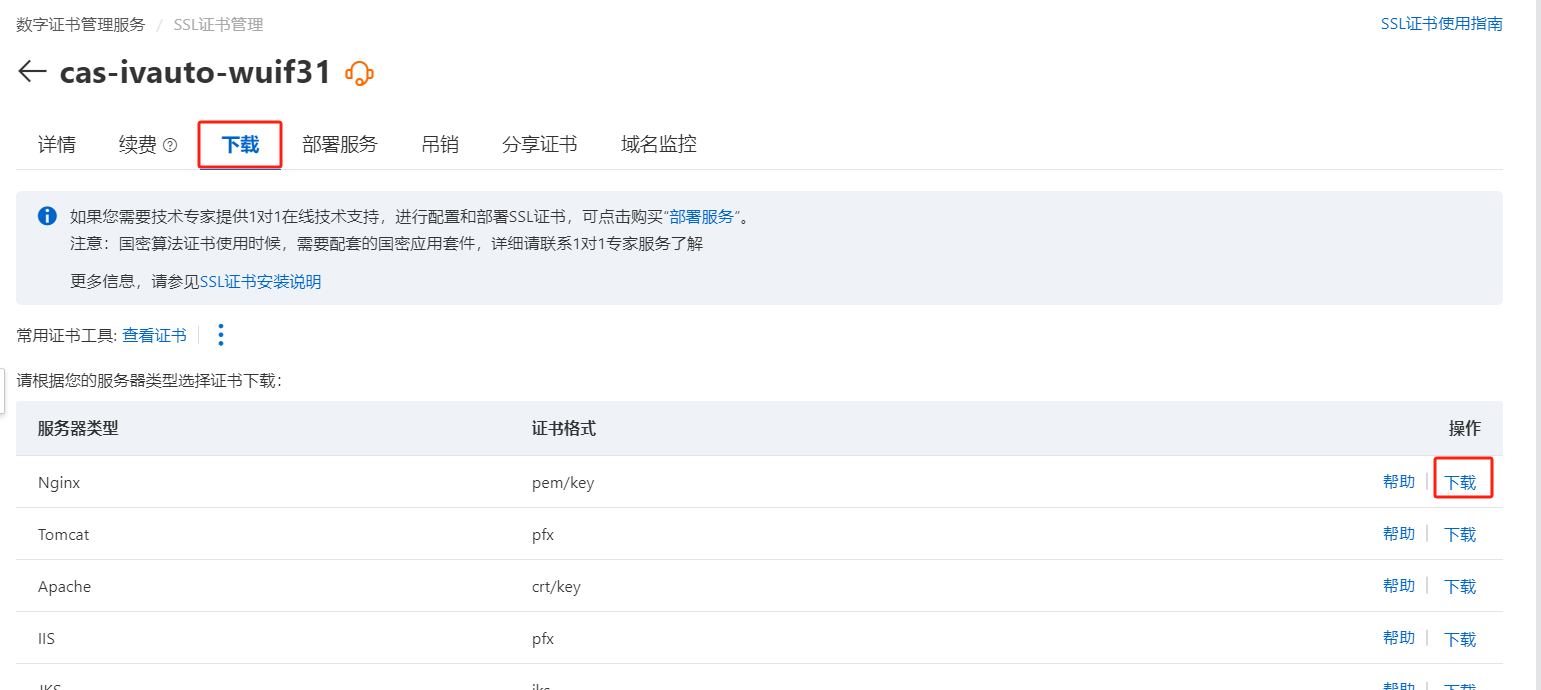
Task: Click the help question mark next to 续费
Action: [170, 145]
